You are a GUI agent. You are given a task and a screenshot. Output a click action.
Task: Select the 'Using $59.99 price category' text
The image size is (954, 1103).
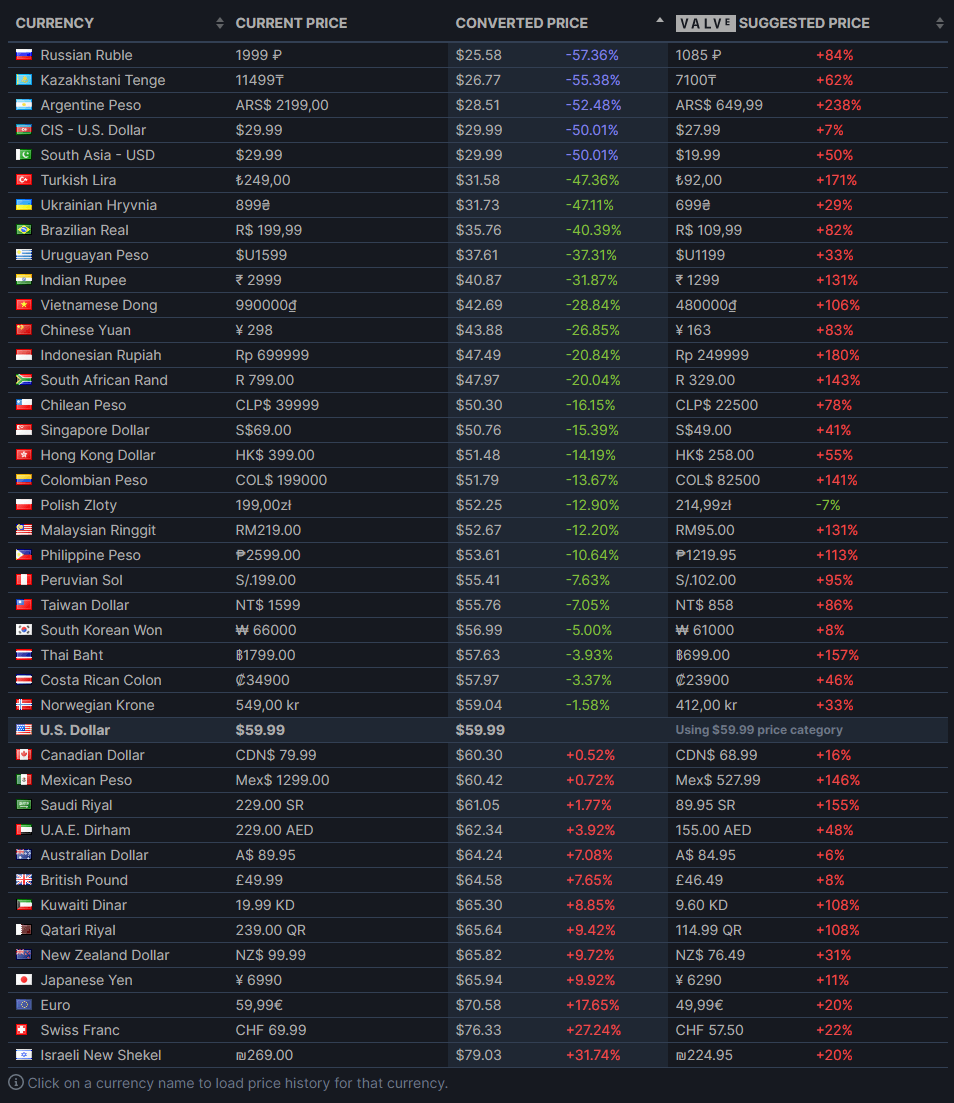pos(759,729)
